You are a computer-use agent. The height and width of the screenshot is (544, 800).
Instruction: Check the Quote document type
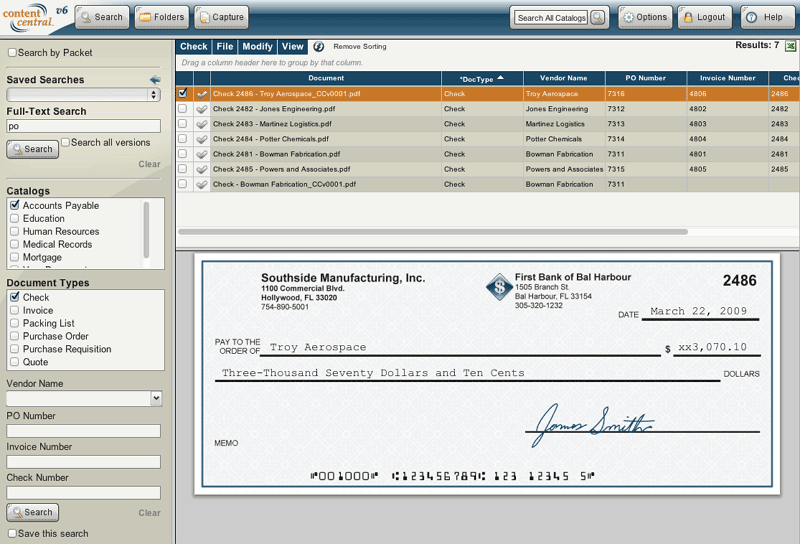click(x=14, y=362)
